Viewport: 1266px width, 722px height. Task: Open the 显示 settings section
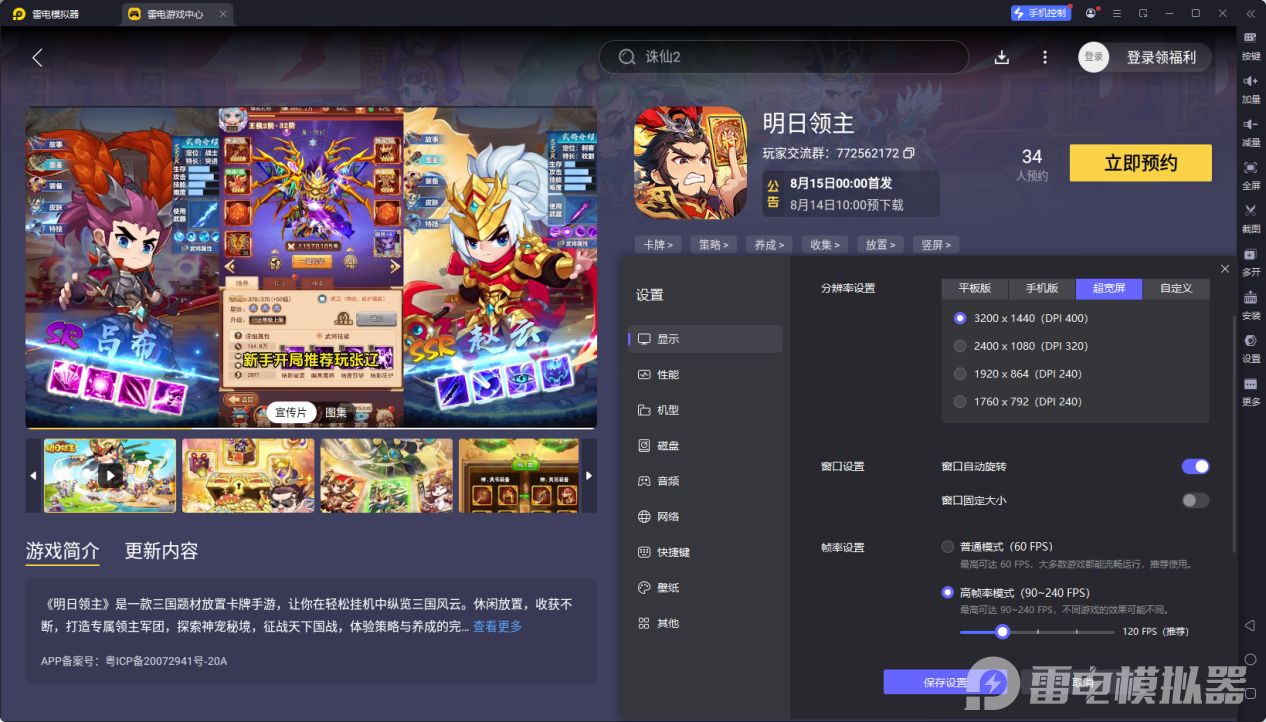705,339
